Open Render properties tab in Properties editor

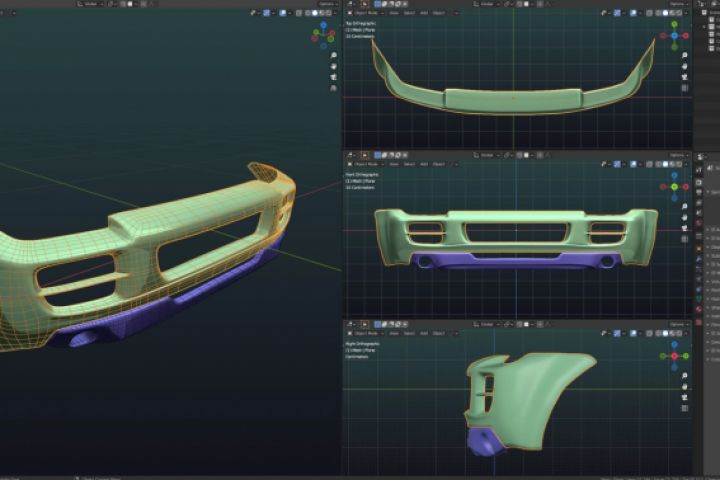click(698, 182)
